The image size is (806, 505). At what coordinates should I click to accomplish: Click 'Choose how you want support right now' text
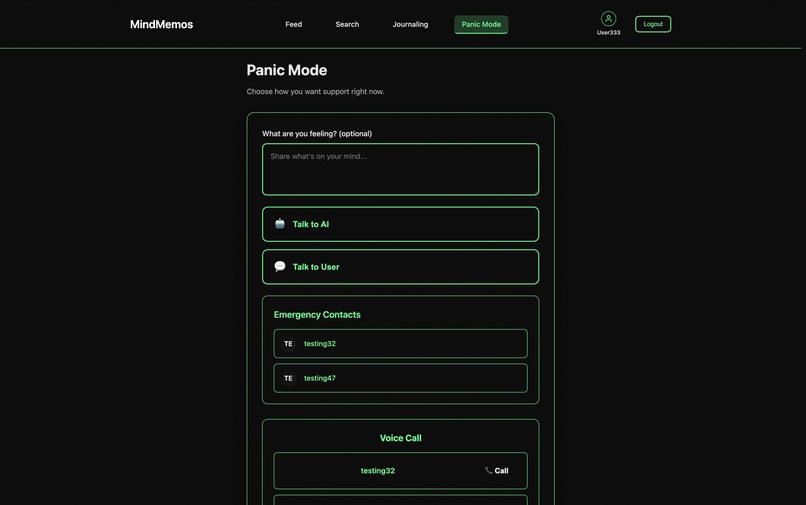pos(315,92)
